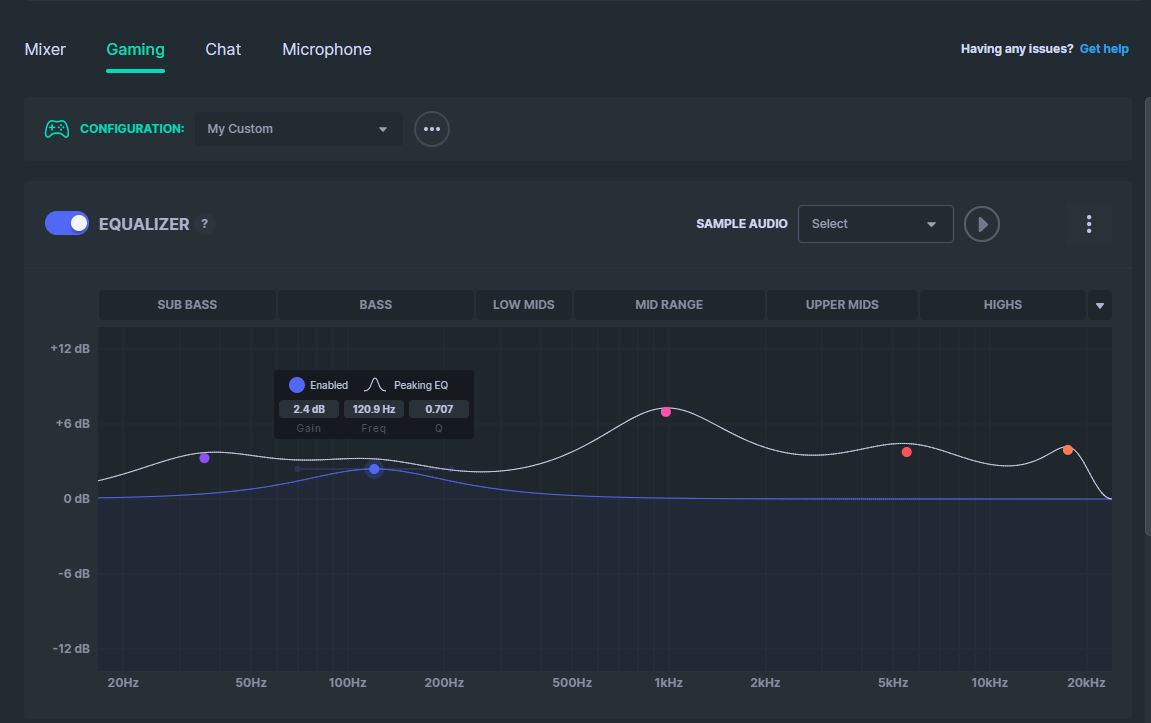Switch to the Mixer tab
This screenshot has width=1151, height=723.
[x=45, y=49]
